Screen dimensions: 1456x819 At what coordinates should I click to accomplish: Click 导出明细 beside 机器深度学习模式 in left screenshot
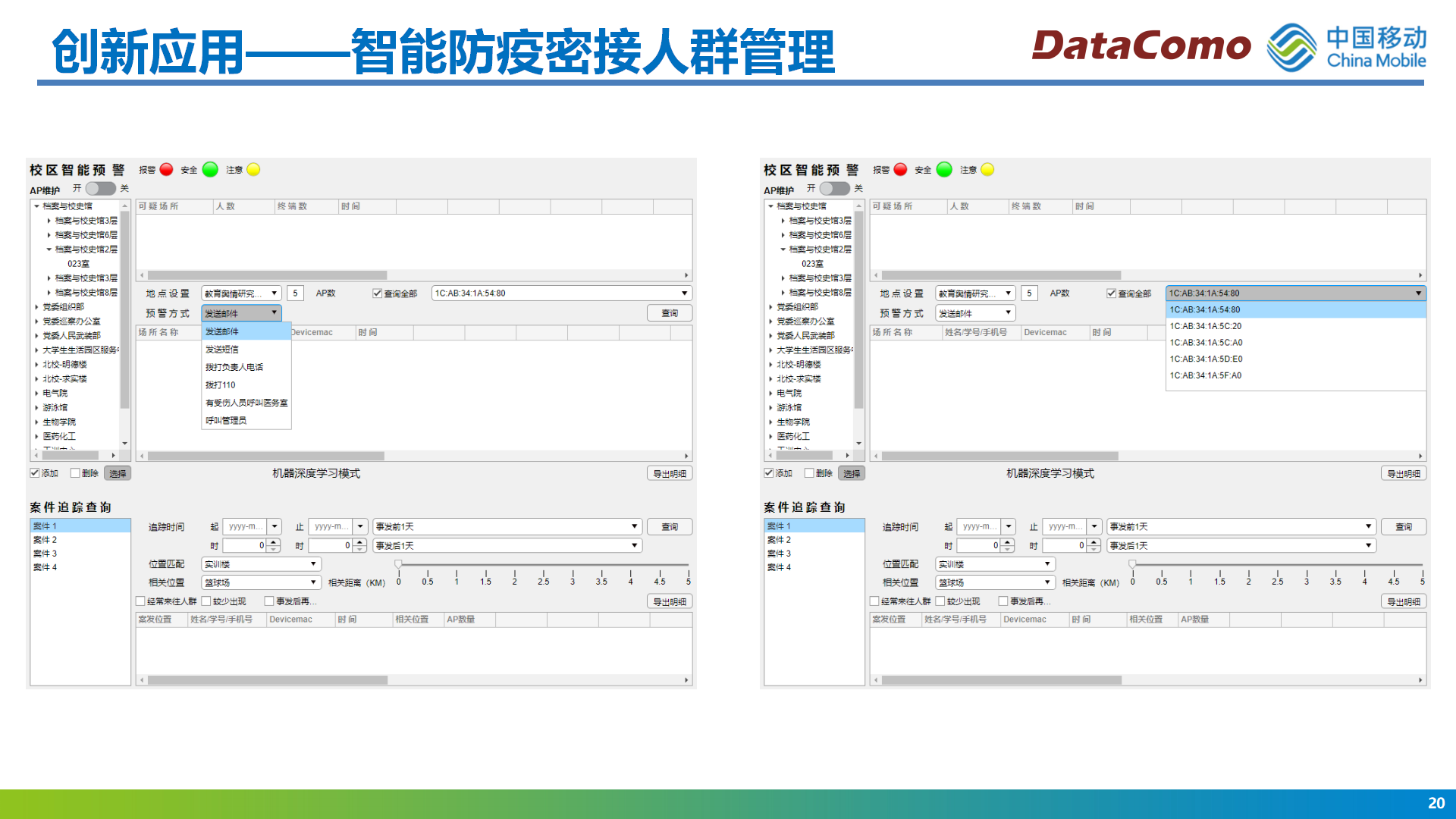pyautogui.click(x=670, y=473)
